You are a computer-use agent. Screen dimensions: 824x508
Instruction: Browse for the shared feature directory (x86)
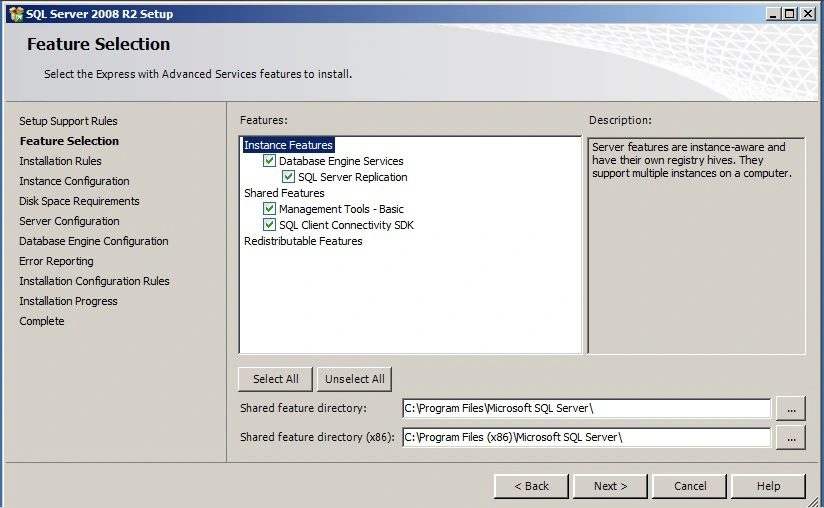click(790, 437)
